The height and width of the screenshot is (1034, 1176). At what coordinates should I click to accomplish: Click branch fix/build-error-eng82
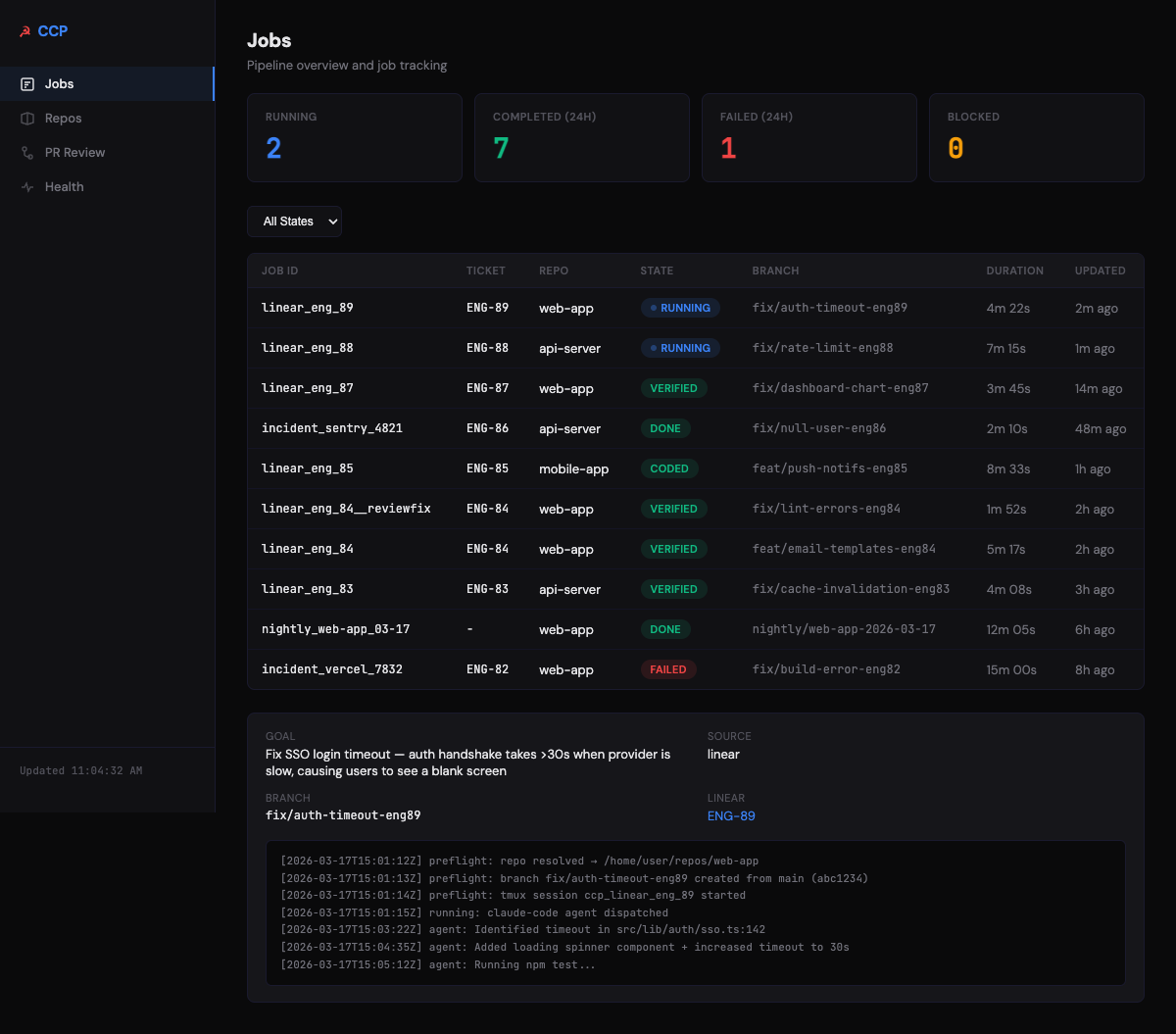tap(826, 669)
